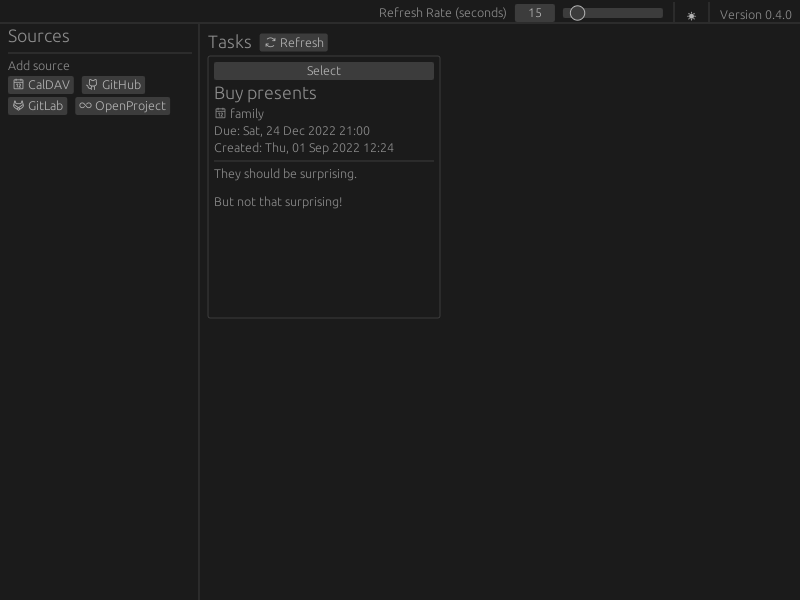
Task: Click the circular arrows Refresh icon
Action: 270,42
